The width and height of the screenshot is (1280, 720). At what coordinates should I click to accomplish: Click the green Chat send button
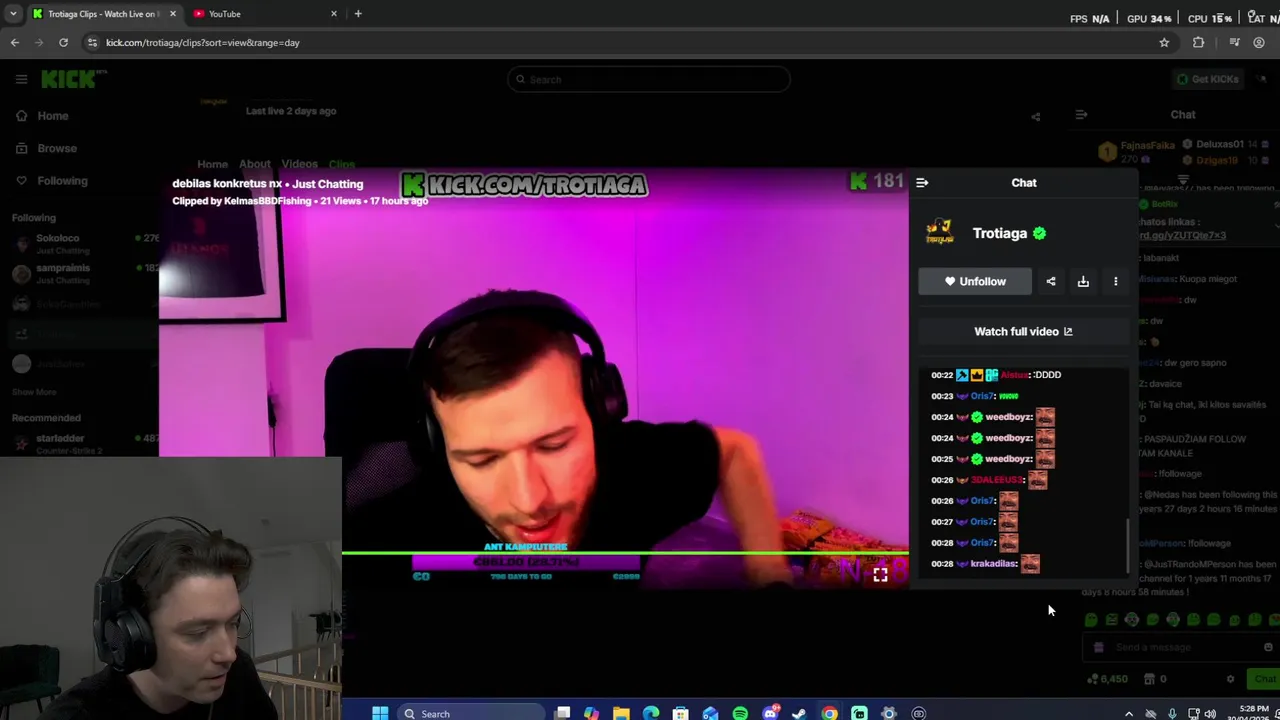1264,679
